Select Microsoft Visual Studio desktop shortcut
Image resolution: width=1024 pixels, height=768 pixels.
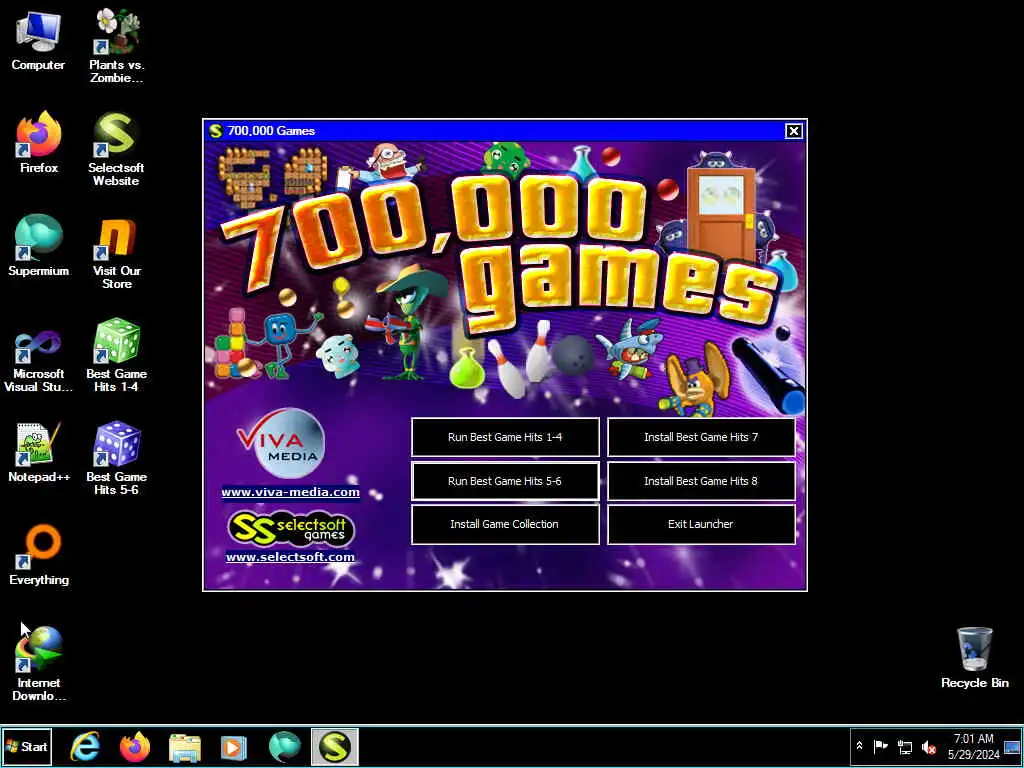pos(39,356)
